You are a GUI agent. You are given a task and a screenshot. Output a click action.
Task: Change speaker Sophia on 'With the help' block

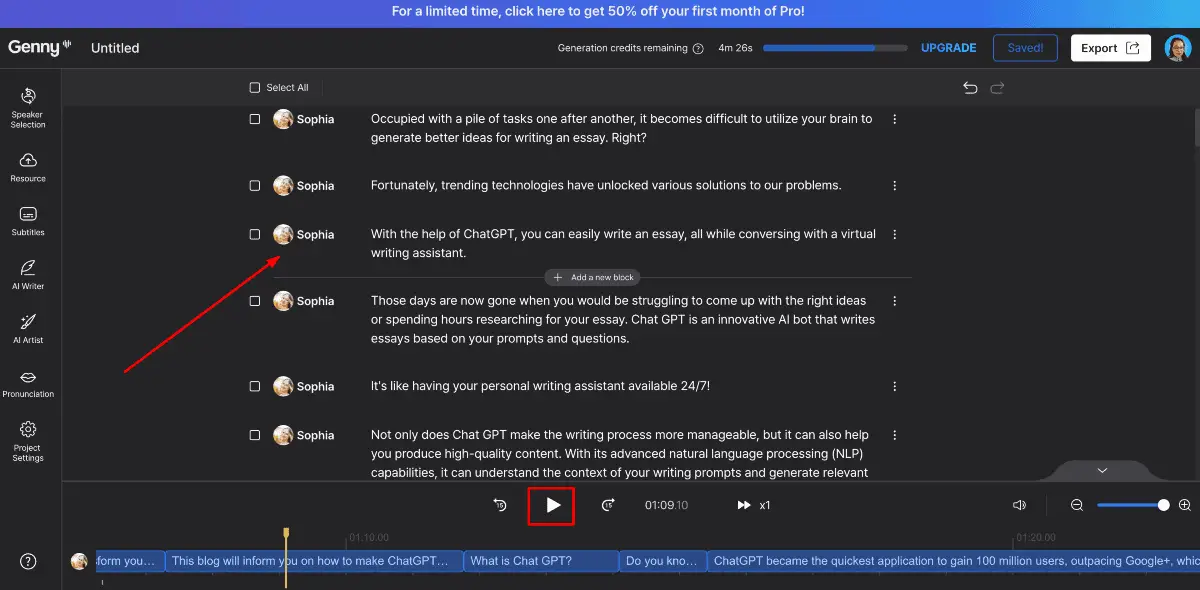click(x=304, y=234)
